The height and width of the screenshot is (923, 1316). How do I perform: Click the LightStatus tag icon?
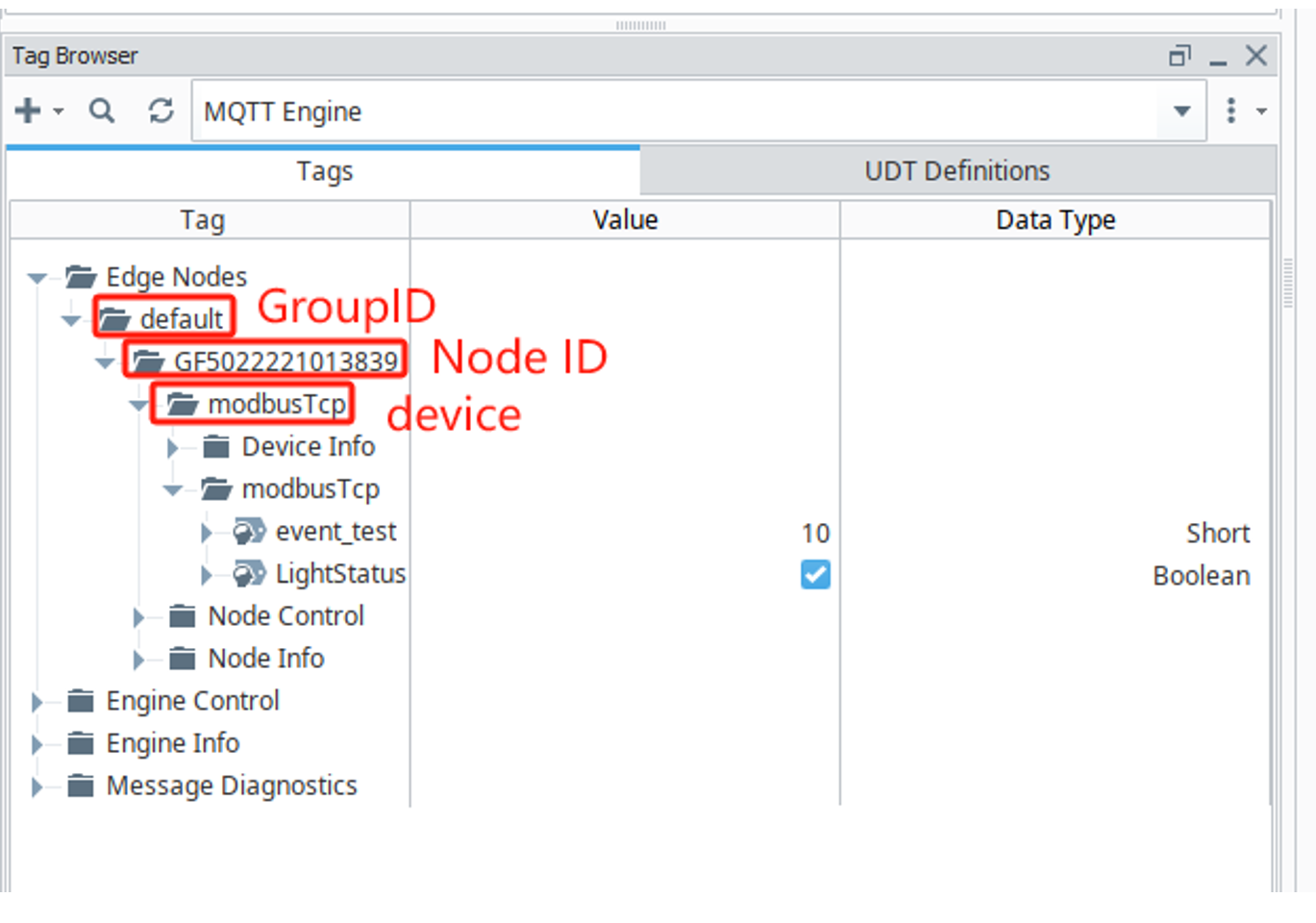[249, 574]
